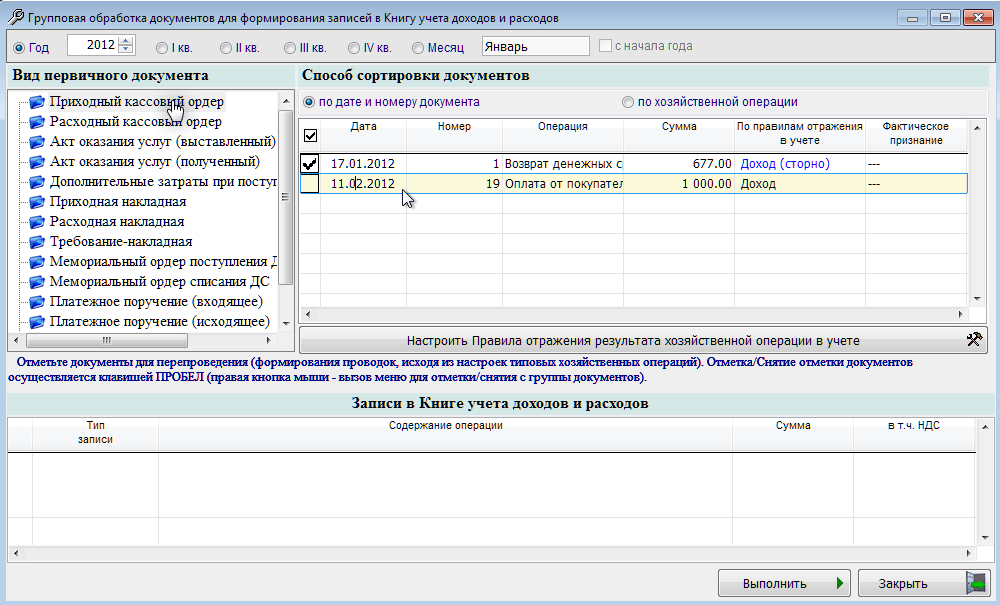Click left arrow of records table horizontal scrollbar
The image size is (1000, 605).
15,553
